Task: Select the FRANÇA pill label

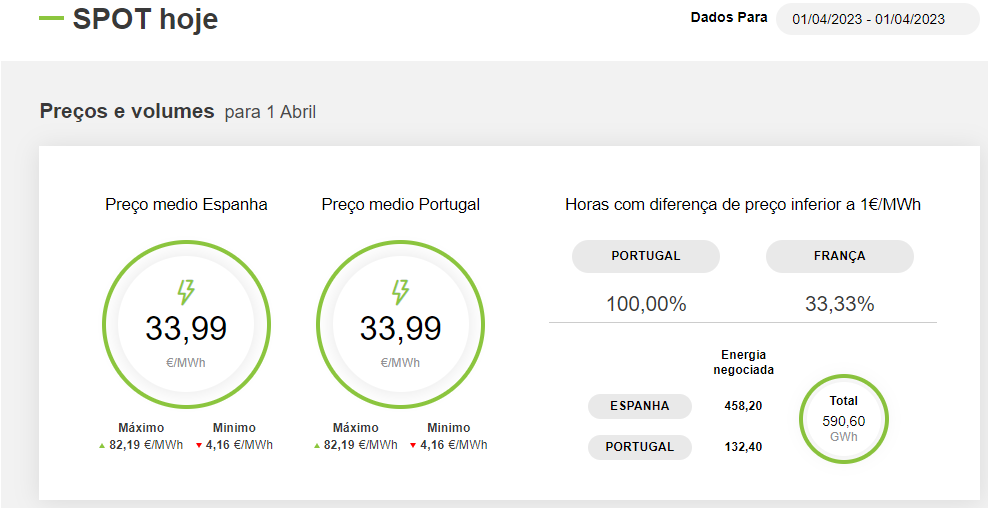Action: point(839,256)
